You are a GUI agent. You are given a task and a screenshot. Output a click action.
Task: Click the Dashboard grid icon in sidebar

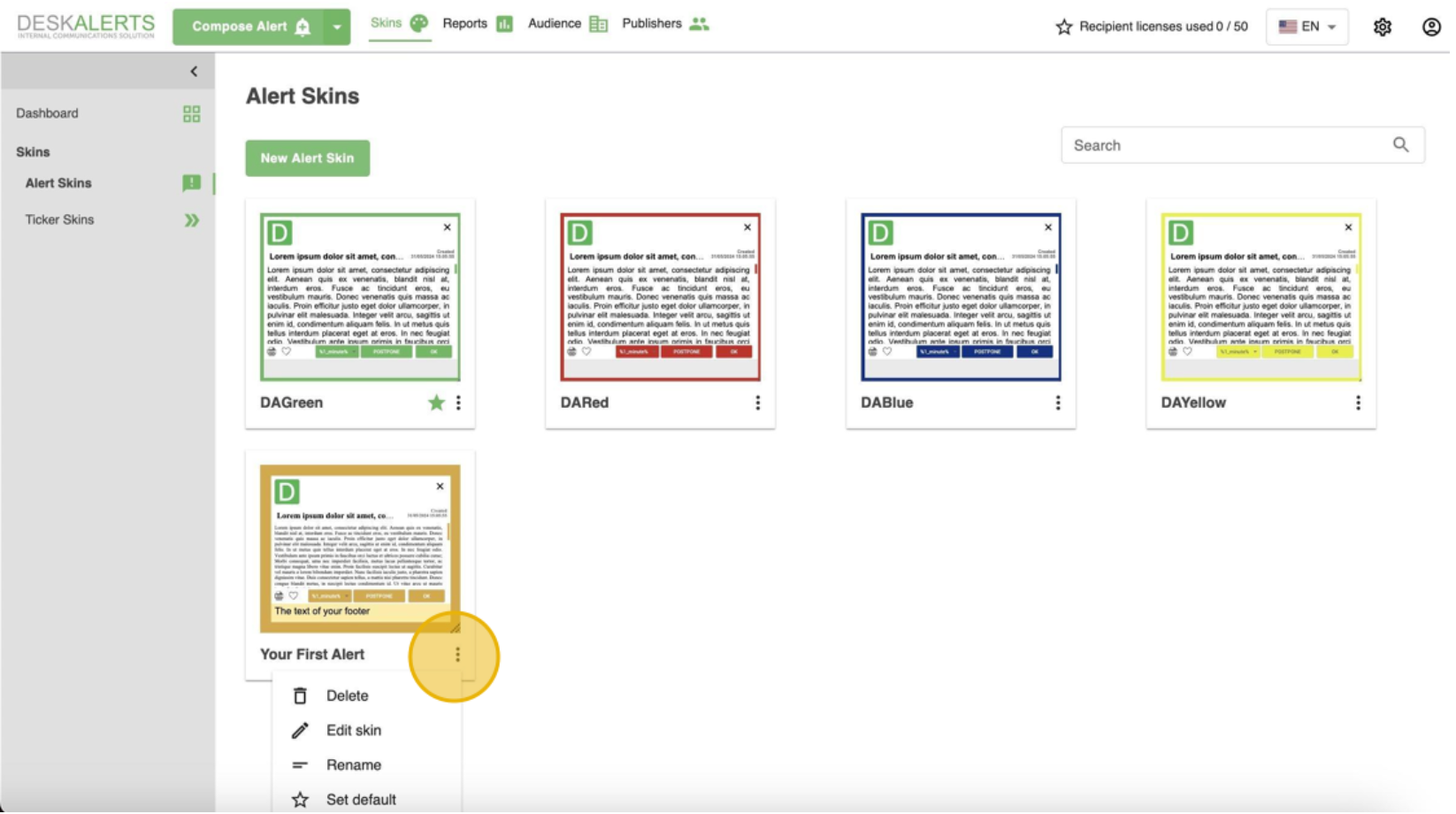[191, 114]
